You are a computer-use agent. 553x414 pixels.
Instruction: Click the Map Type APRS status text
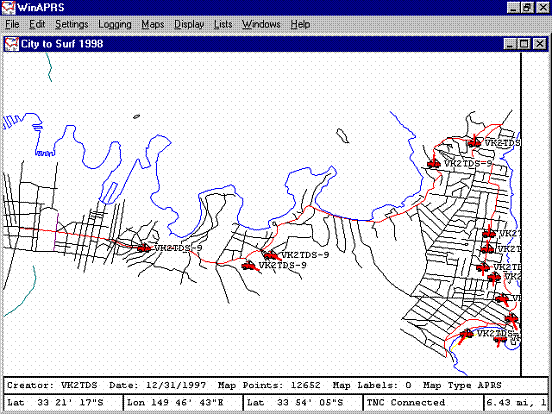click(x=462, y=385)
